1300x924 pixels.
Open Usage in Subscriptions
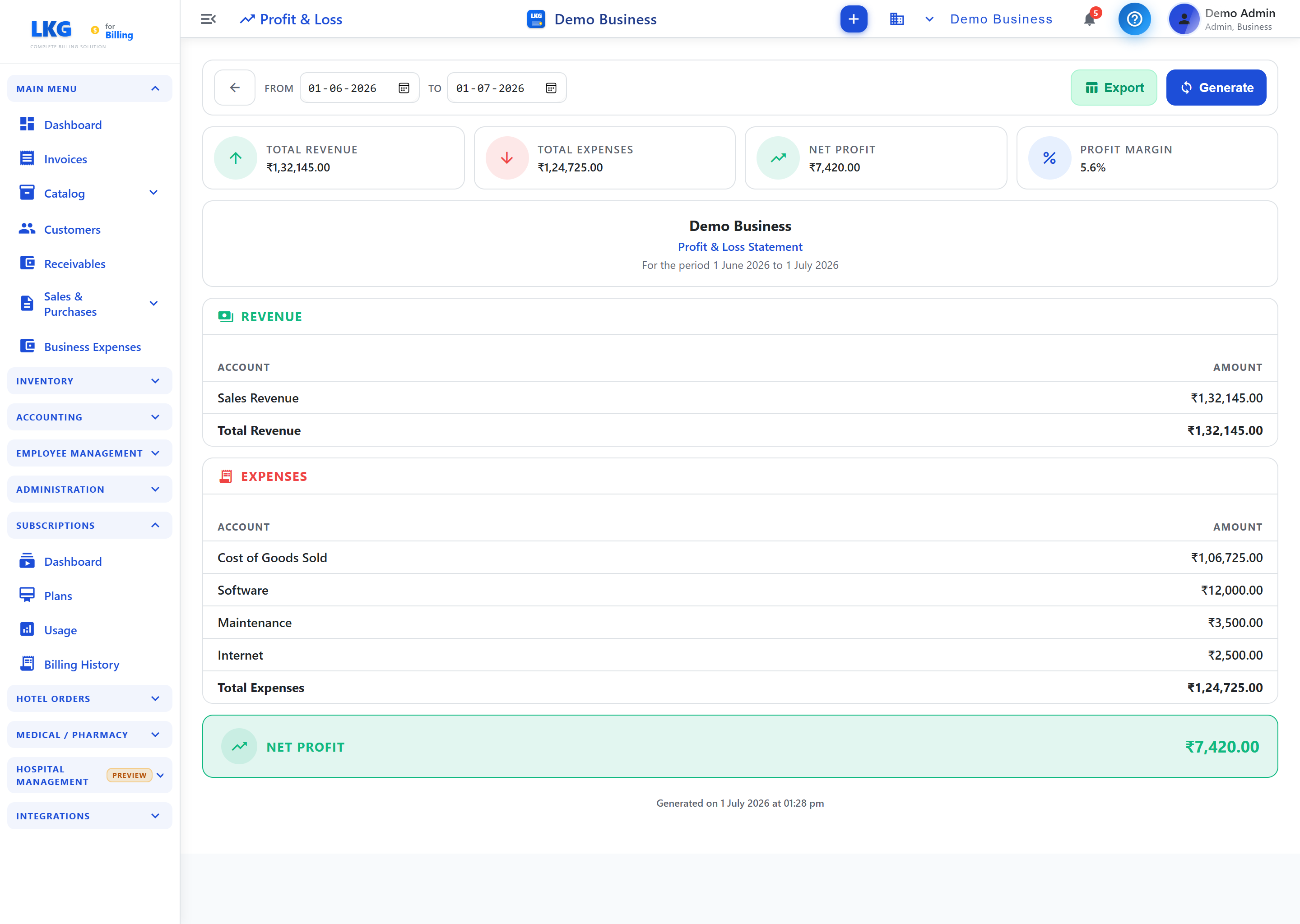(90, 630)
